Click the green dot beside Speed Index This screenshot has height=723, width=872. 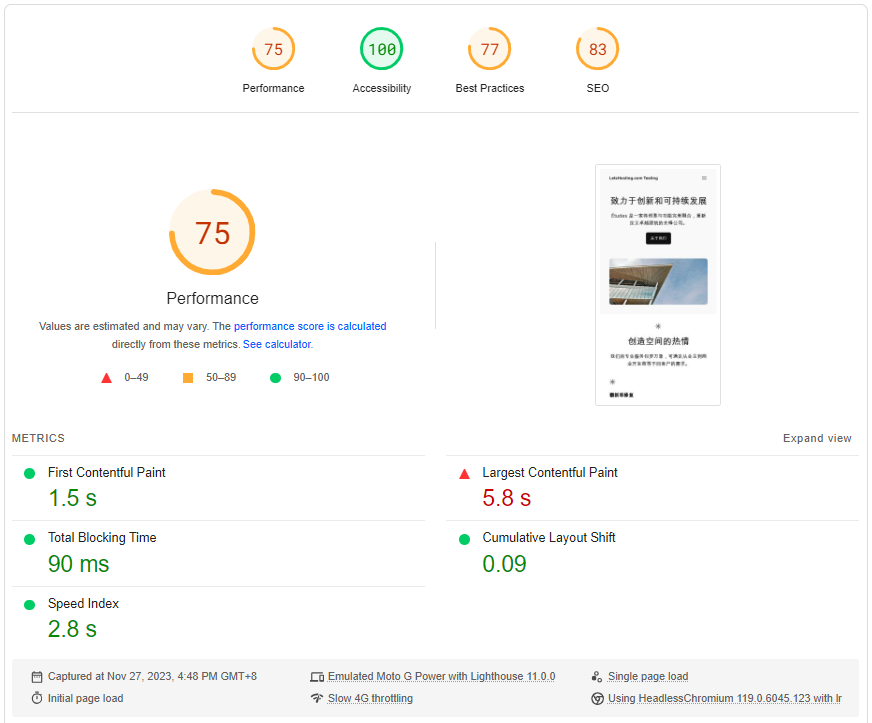29,605
